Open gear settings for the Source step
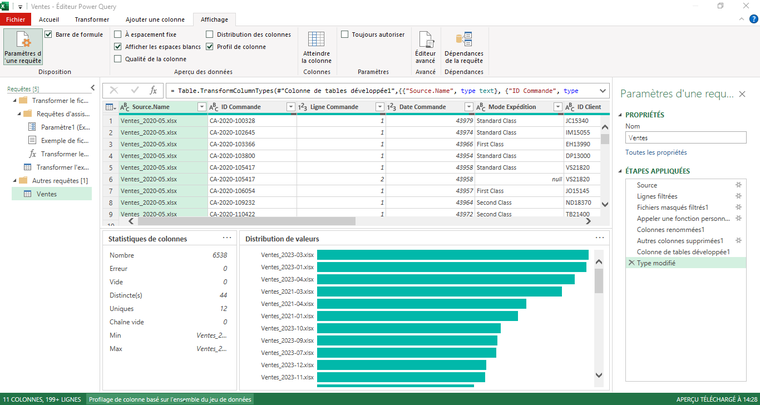The image size is (760, 405). point(739,185)
